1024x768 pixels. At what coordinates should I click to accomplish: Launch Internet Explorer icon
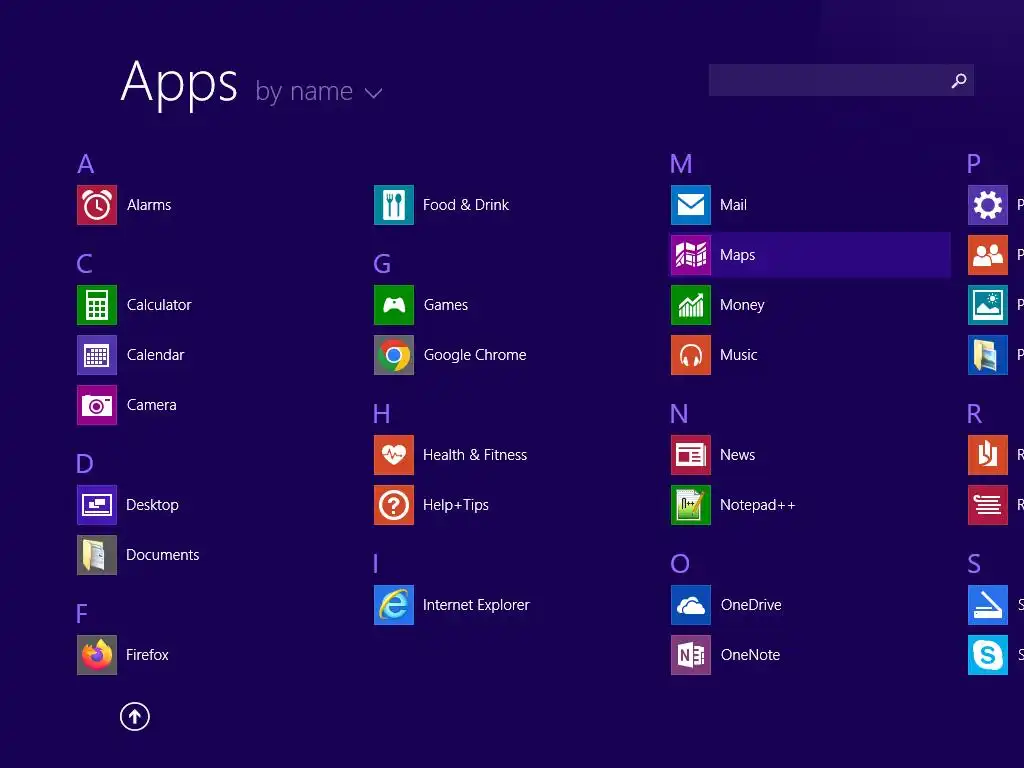[394, 605]
